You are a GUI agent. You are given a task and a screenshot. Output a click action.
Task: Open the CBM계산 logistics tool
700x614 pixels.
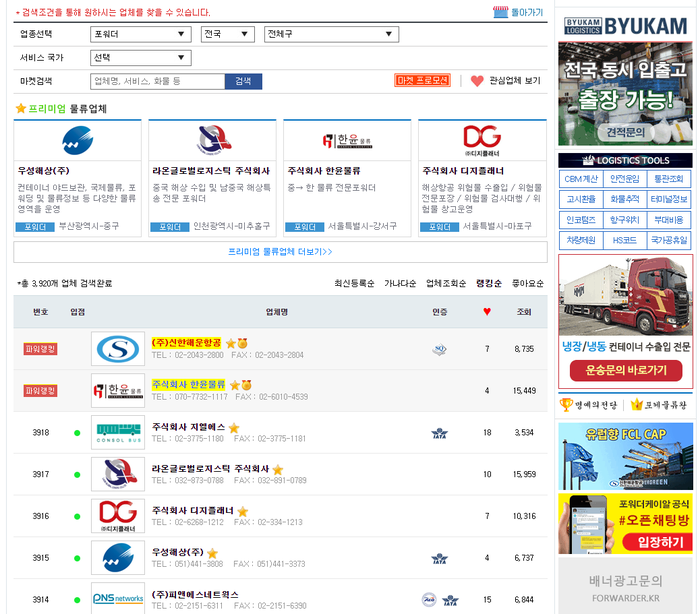(581, 179)
